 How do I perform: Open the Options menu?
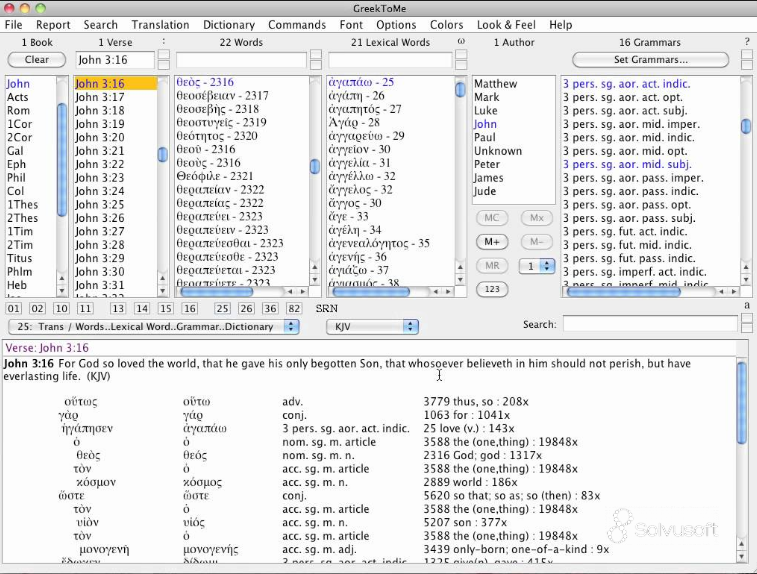click(x=396, y=25)
